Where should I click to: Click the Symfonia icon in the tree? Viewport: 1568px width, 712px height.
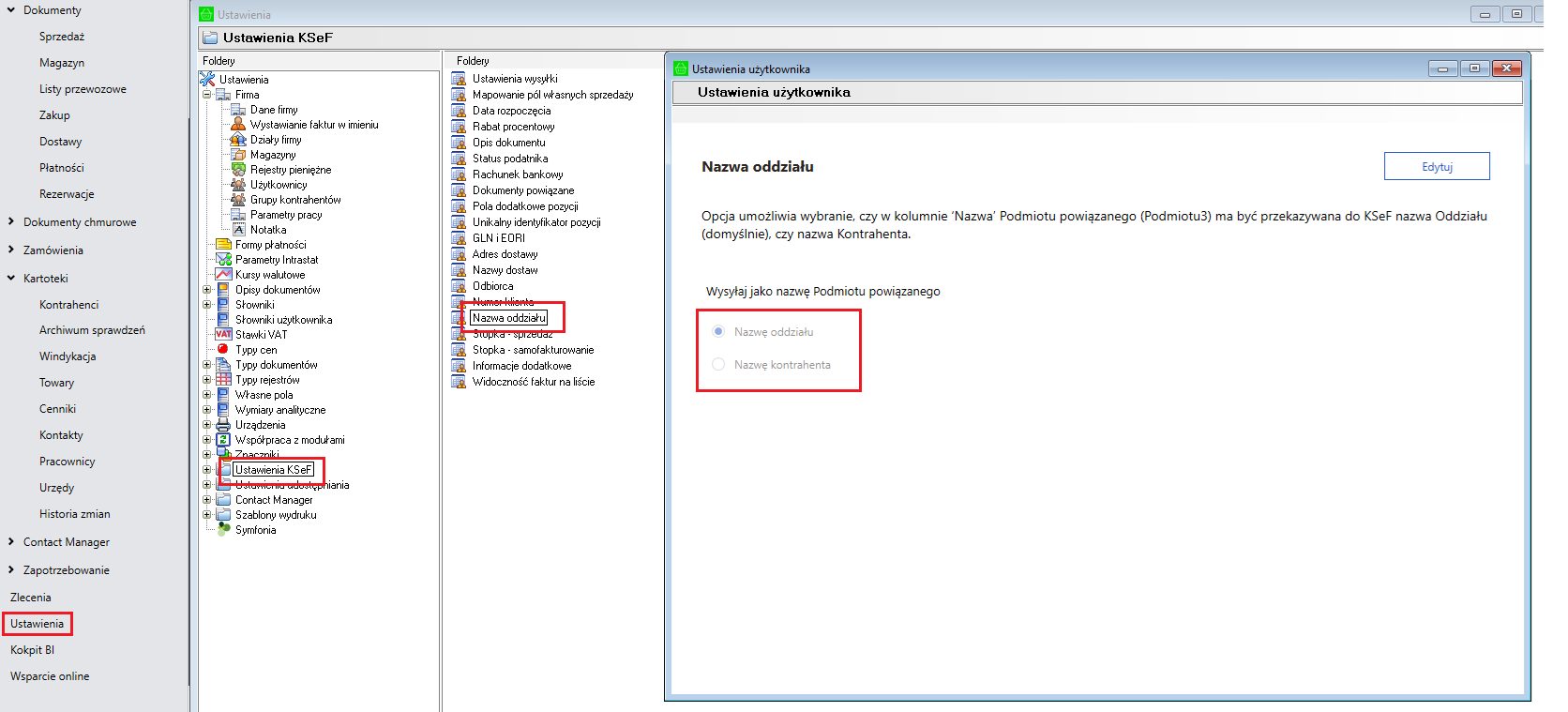[223, 530]
